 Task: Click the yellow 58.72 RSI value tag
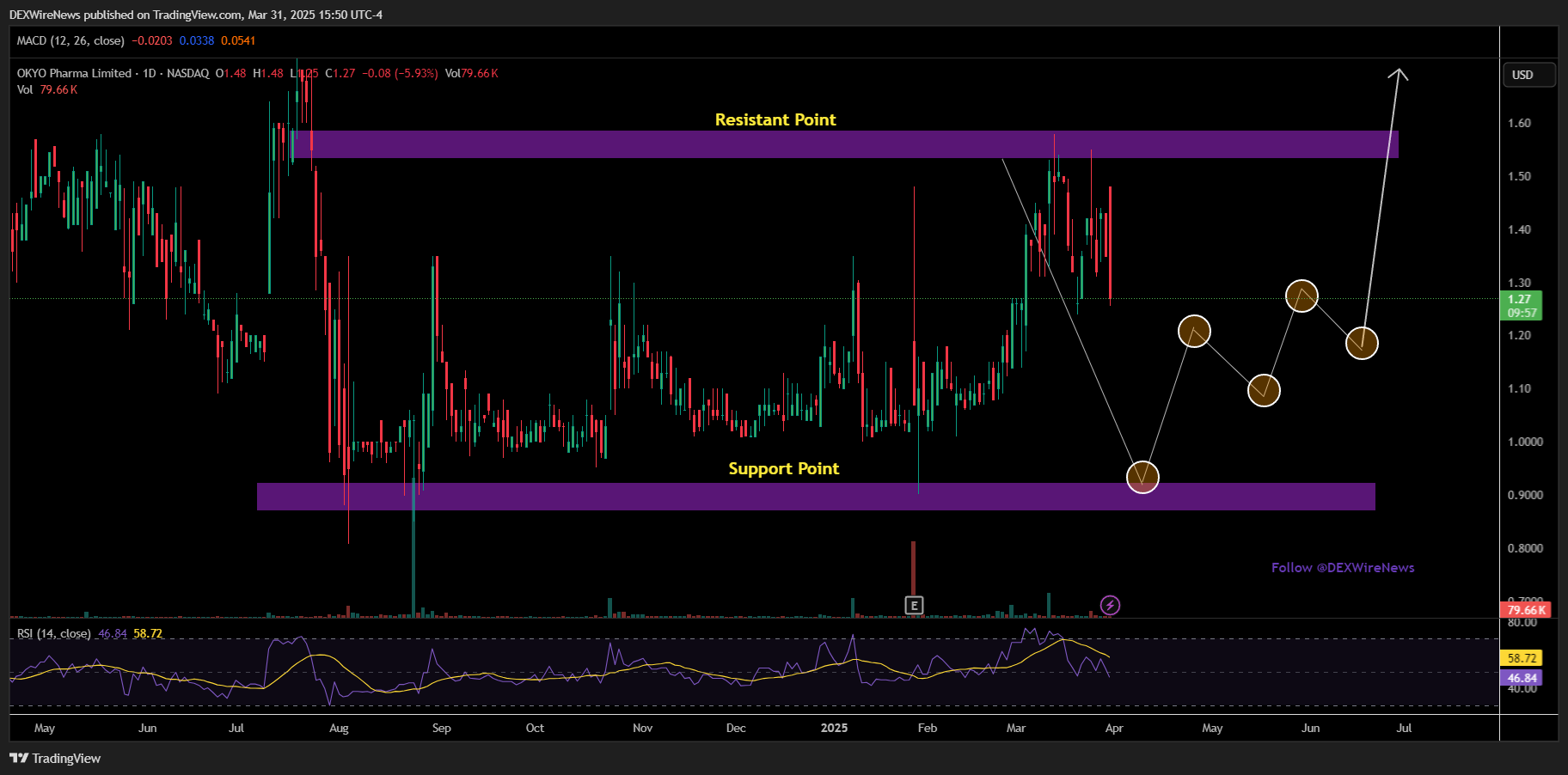point(1521,658)
